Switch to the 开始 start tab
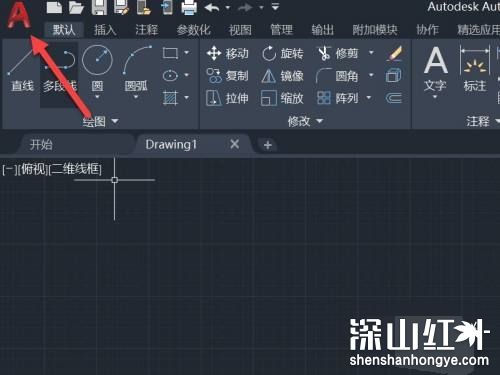This screenshot has height=375, width=500. click(x=41, y=145)
